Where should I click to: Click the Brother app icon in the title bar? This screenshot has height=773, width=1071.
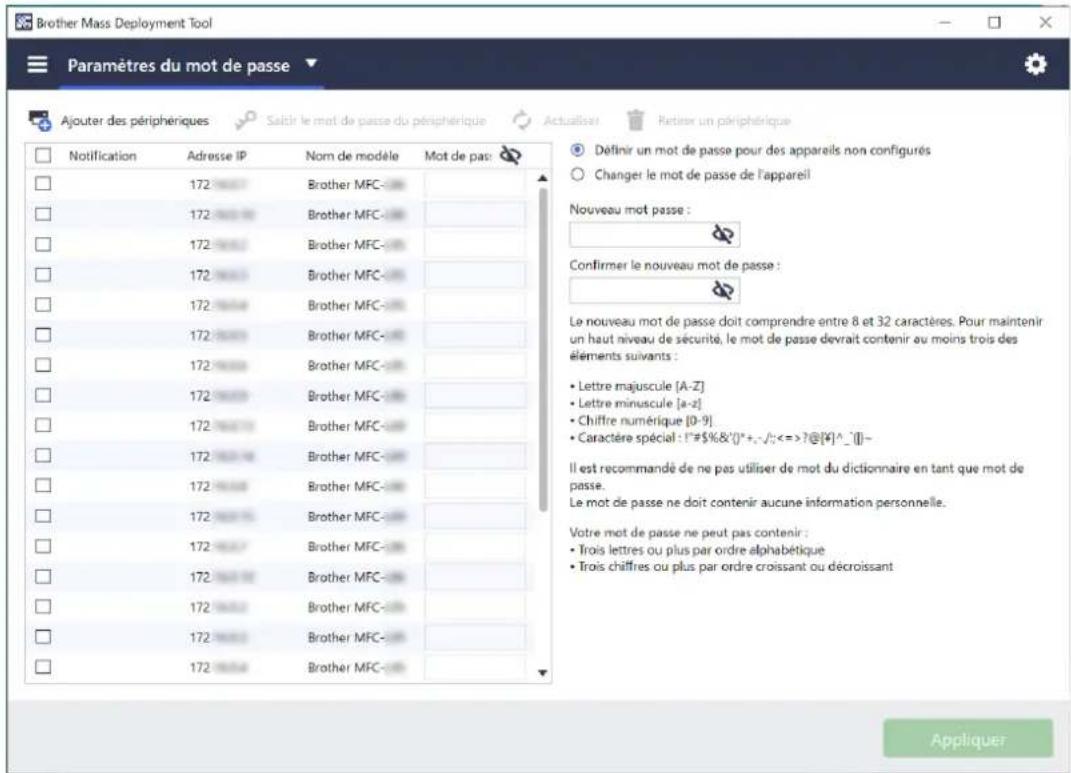click(x=23, y=23)
